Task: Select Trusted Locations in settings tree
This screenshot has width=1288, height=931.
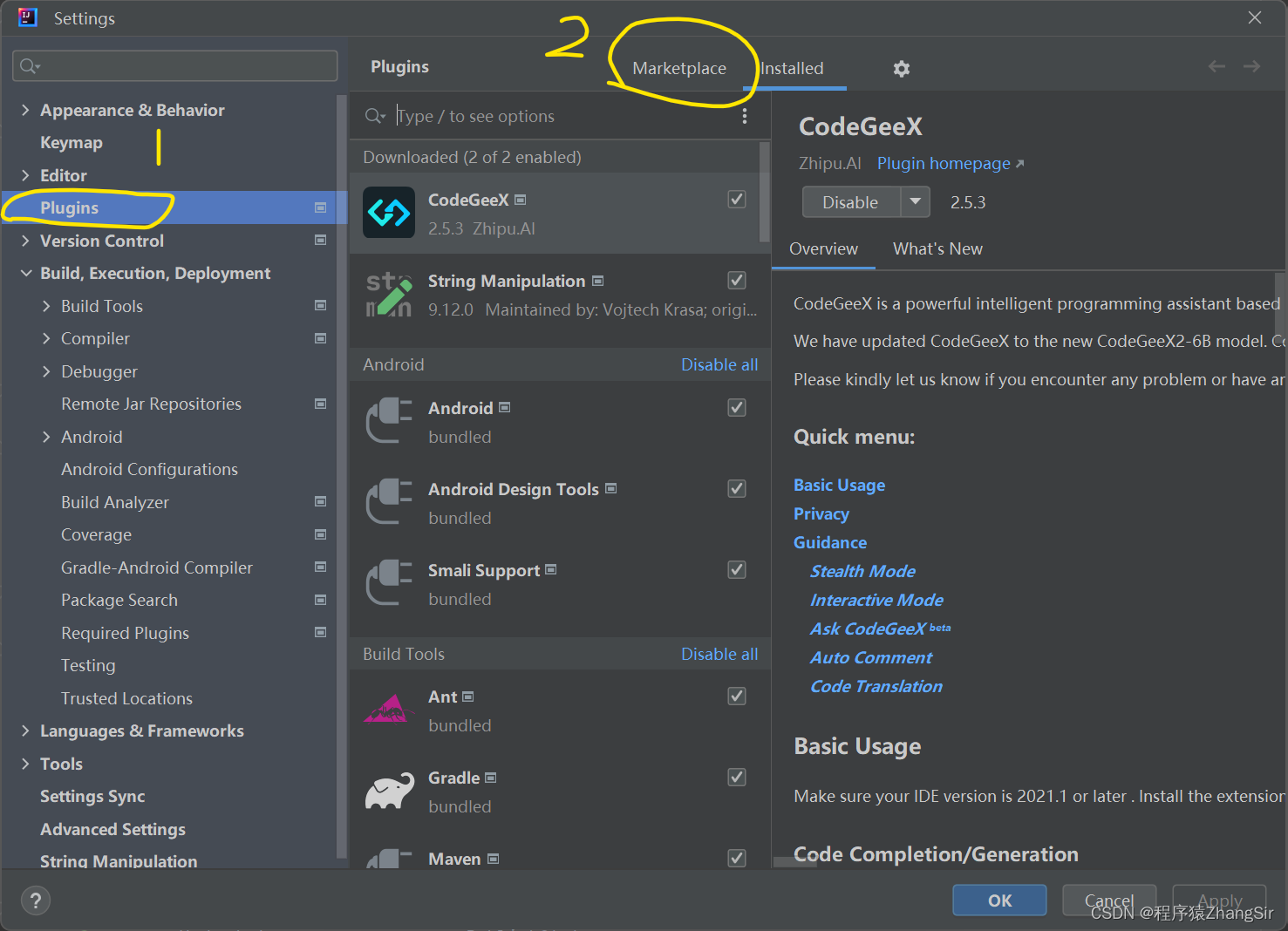Action: [126, 698]
